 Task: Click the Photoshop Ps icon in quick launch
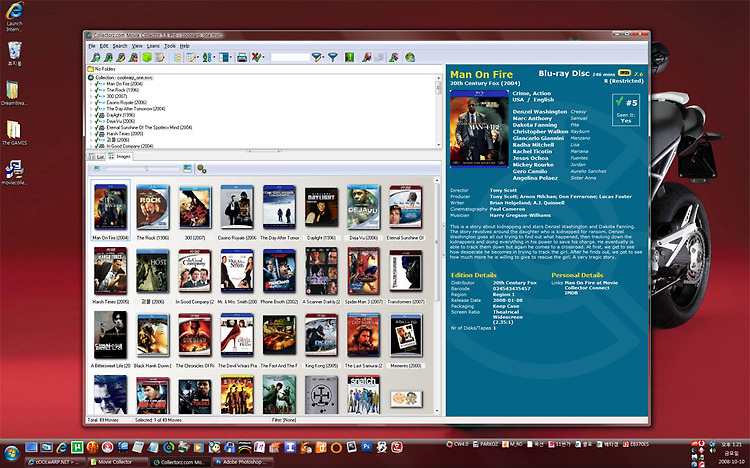pos(366,447)
